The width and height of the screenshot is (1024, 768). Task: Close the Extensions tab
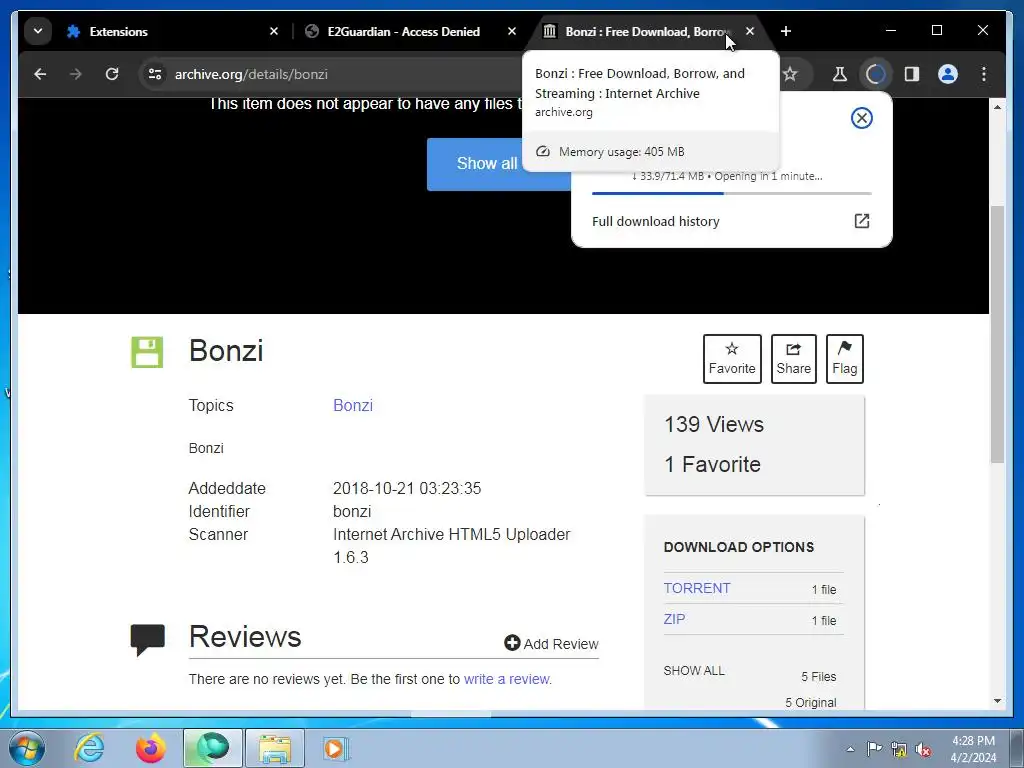pyautogui.click(x=274, y=31)
